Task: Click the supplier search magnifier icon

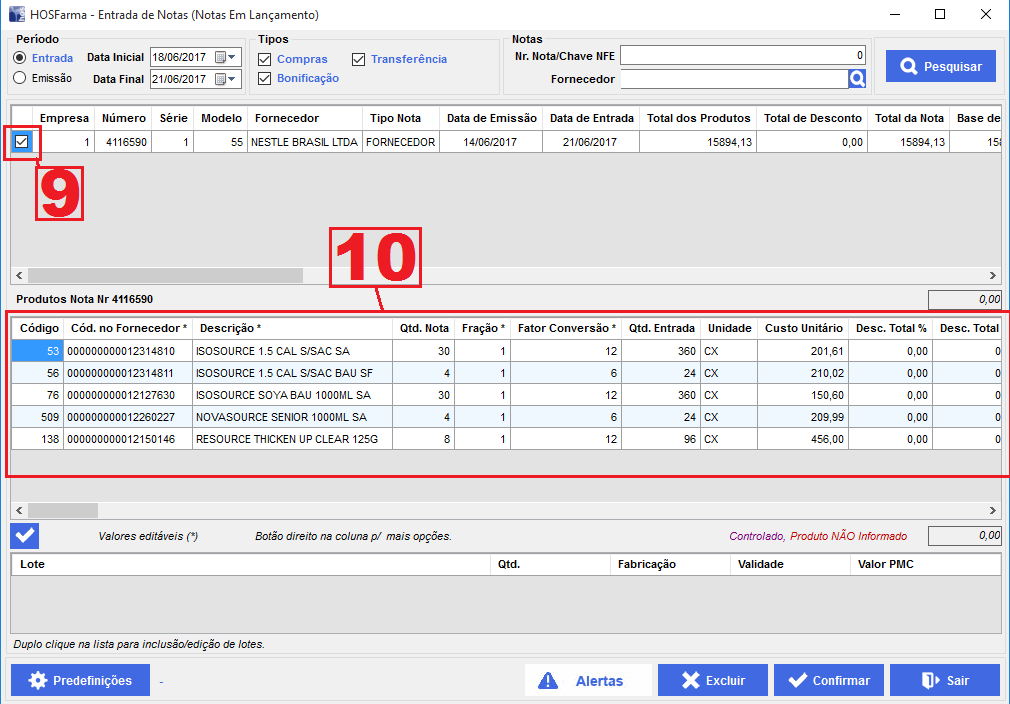Action: point(857,79)
